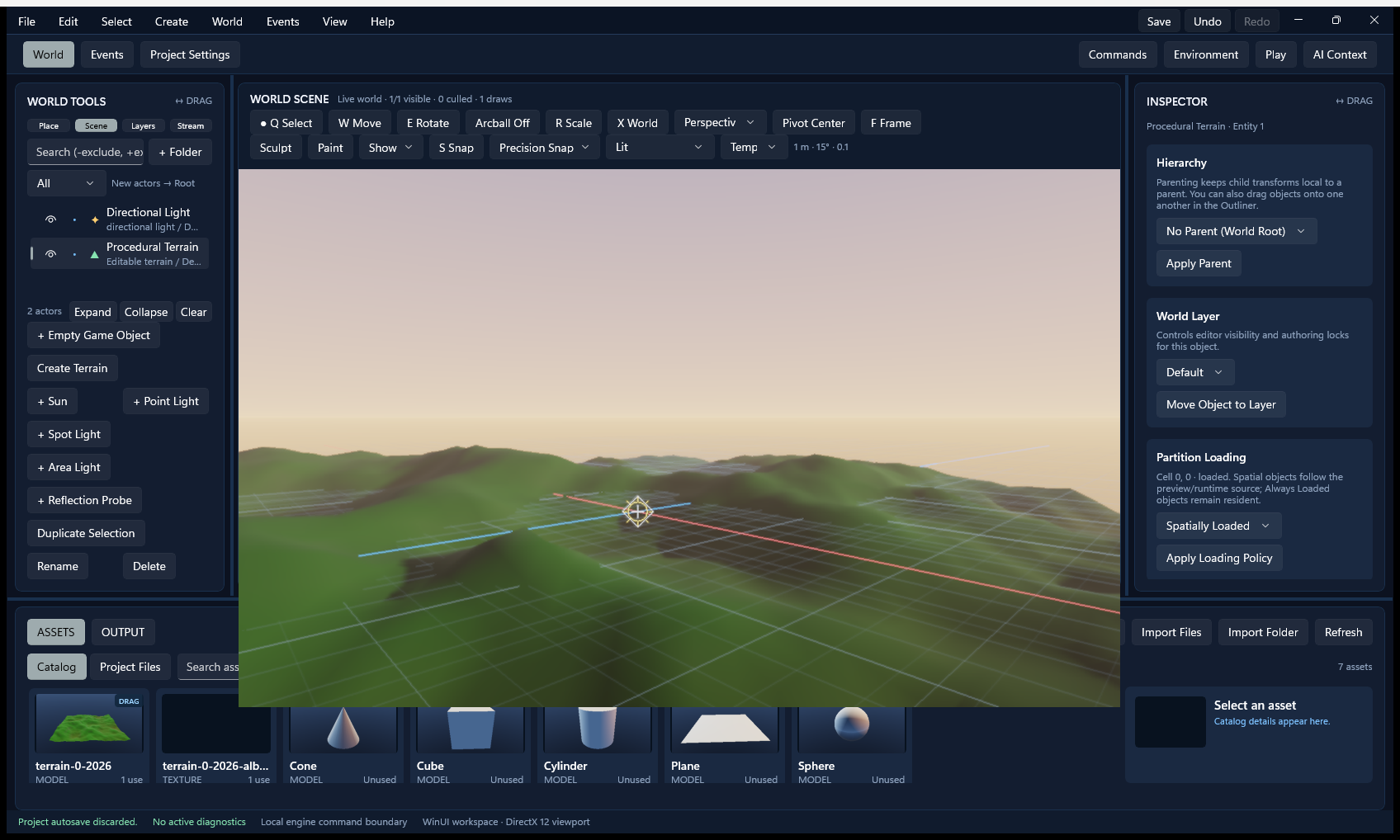Click the Import Files button

(1171, 632)
